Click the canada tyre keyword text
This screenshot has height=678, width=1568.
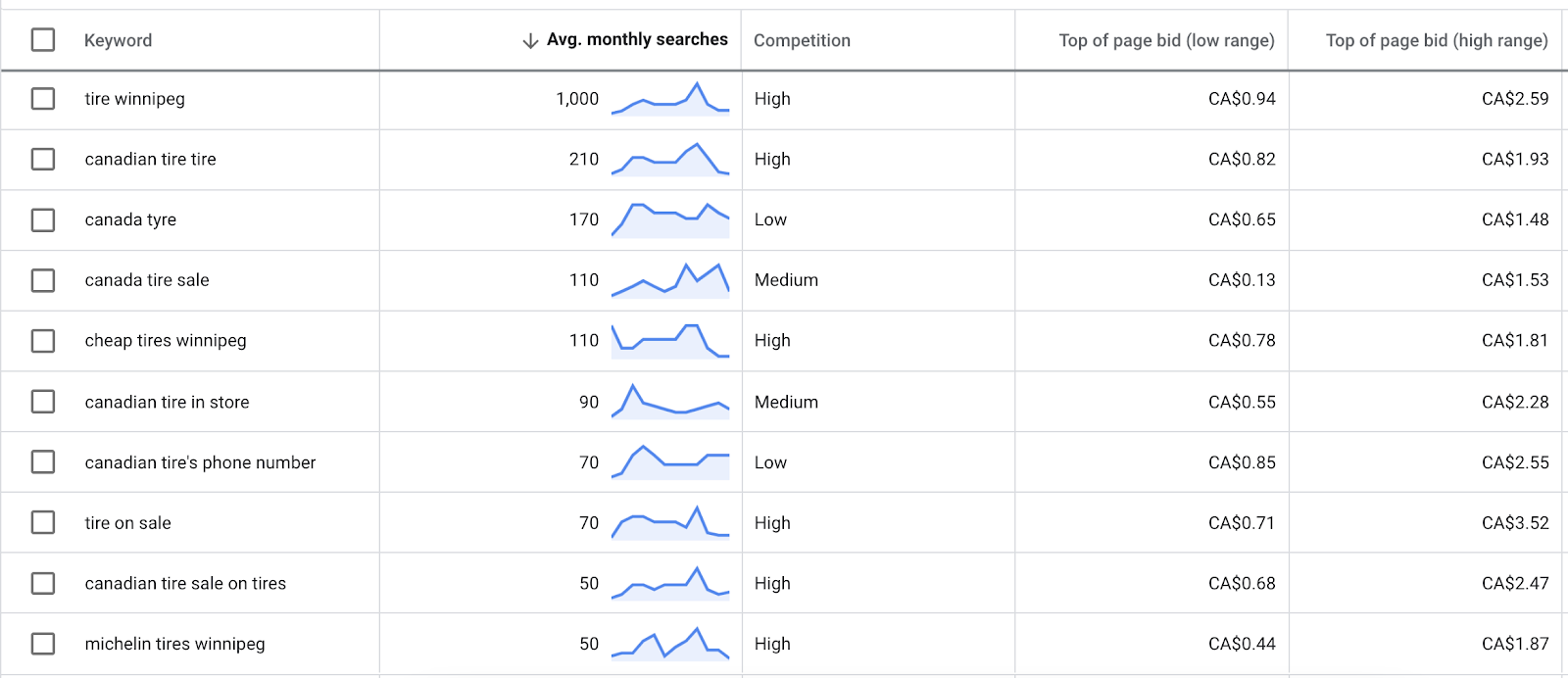[x=130, y=219]
